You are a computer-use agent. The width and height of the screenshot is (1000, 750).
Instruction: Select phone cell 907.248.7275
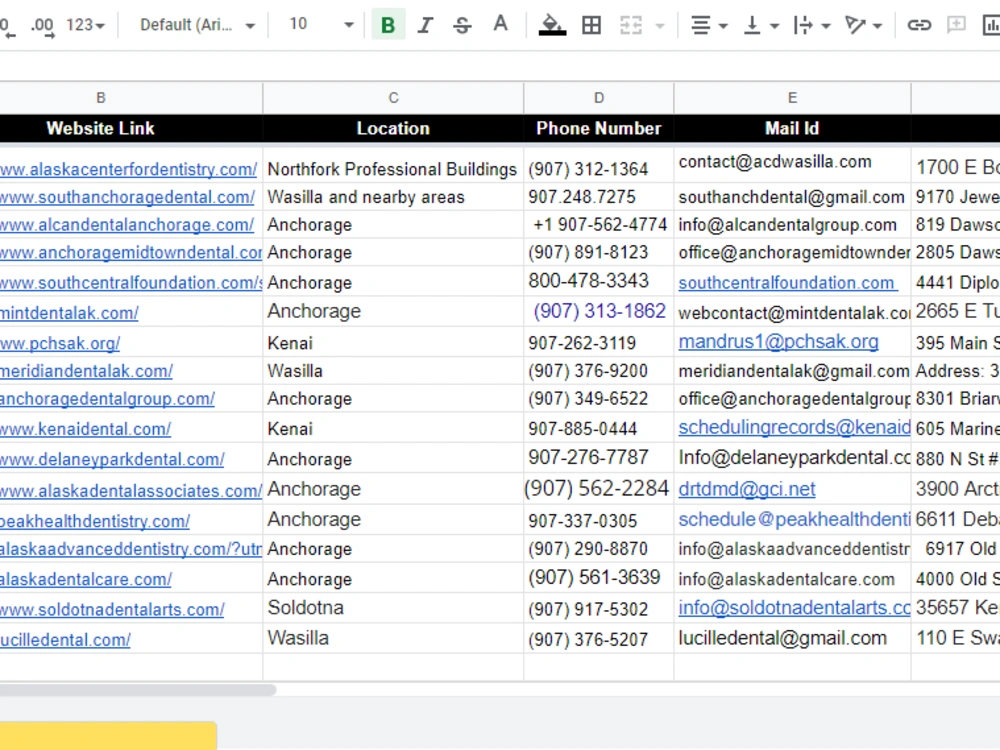[x=598, y=197]
